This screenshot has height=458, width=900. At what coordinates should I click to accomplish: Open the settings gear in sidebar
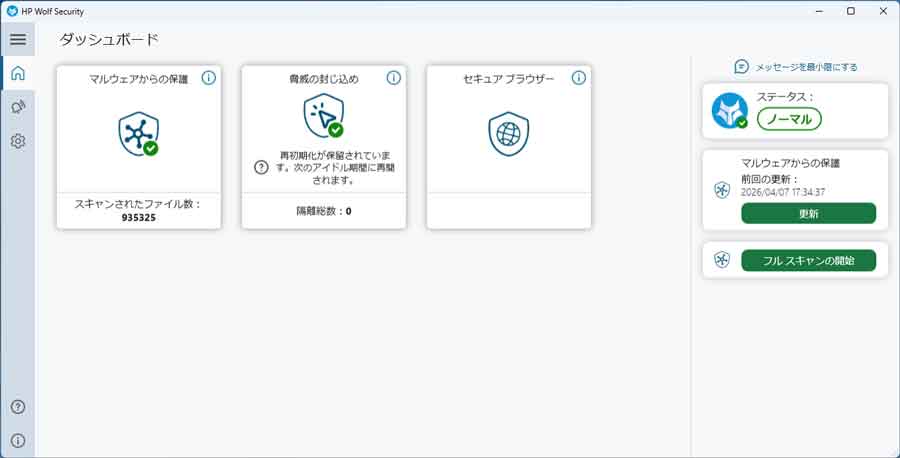click(17, 141)
